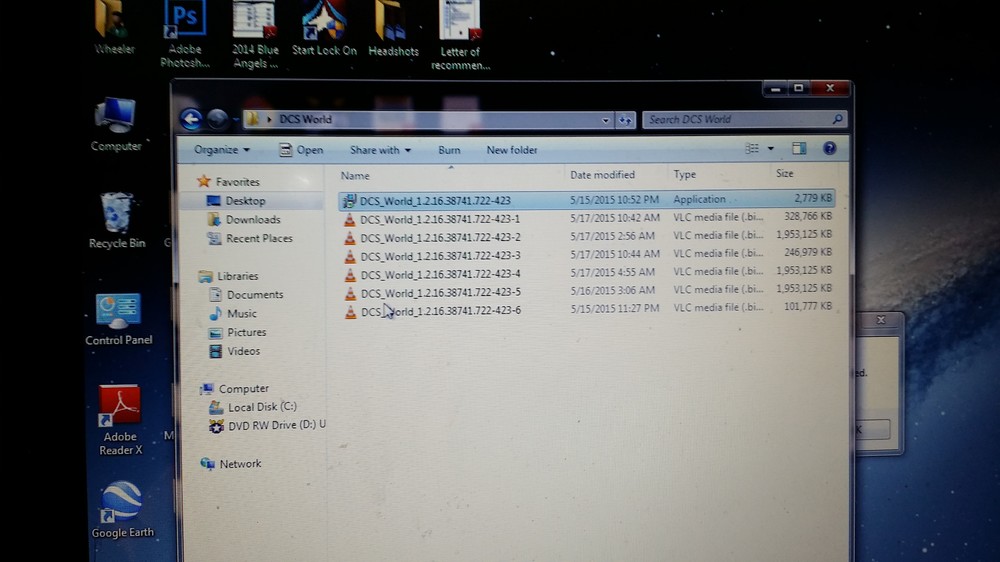Open the view options dropdown arrow
Image resolution: width=1000 pixels, height=562 pixels.
(x=770, y=149)
